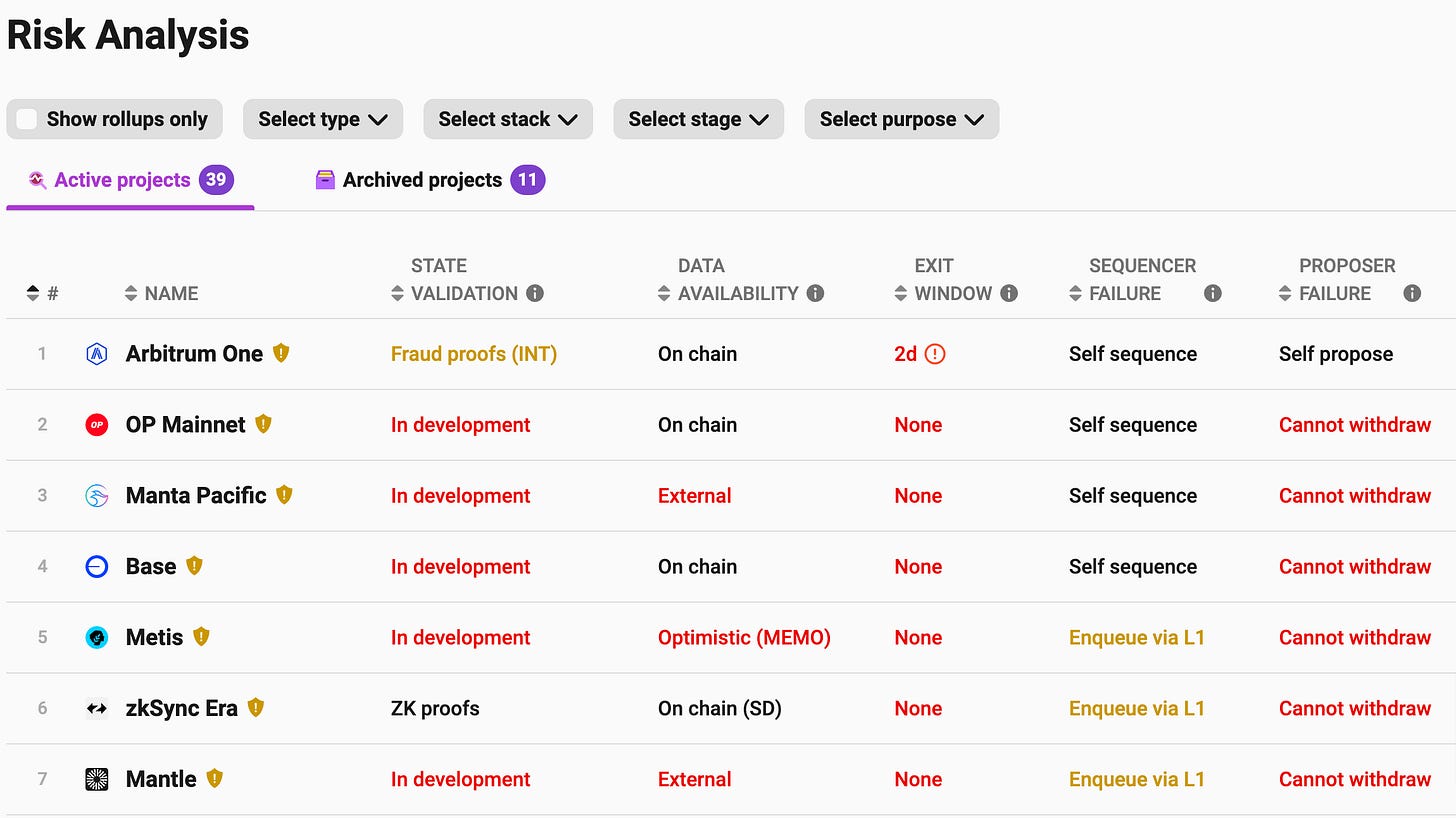Sort table by Name column header
Viewport: 1456px width, 818px height.
pyautogui.click(x=161, y=293)
